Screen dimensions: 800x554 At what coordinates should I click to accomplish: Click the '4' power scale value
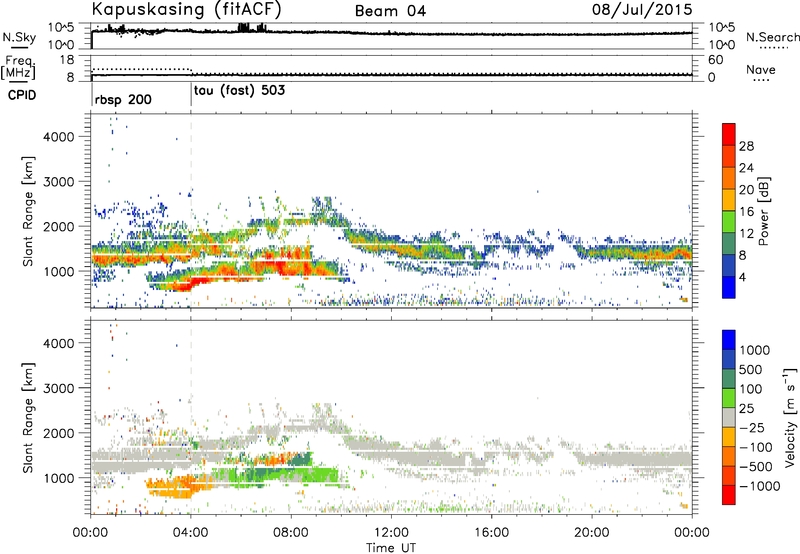[x=742, y=278]
